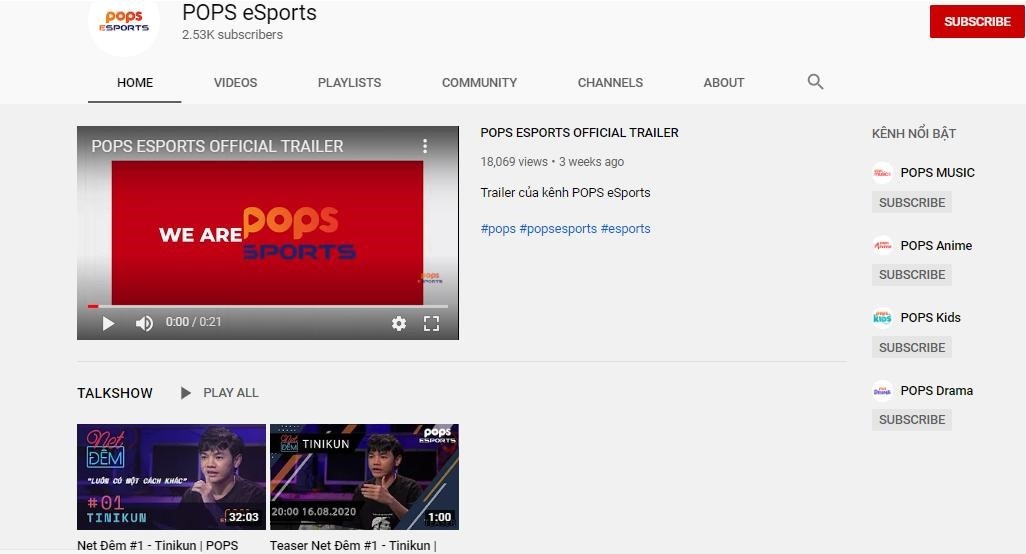Image resolution: width=1026 pixels, height=554 pixels.
Task: Subscribe to POPS MUSIC channel
Action: pyautogui.click(x=911, y=202)
